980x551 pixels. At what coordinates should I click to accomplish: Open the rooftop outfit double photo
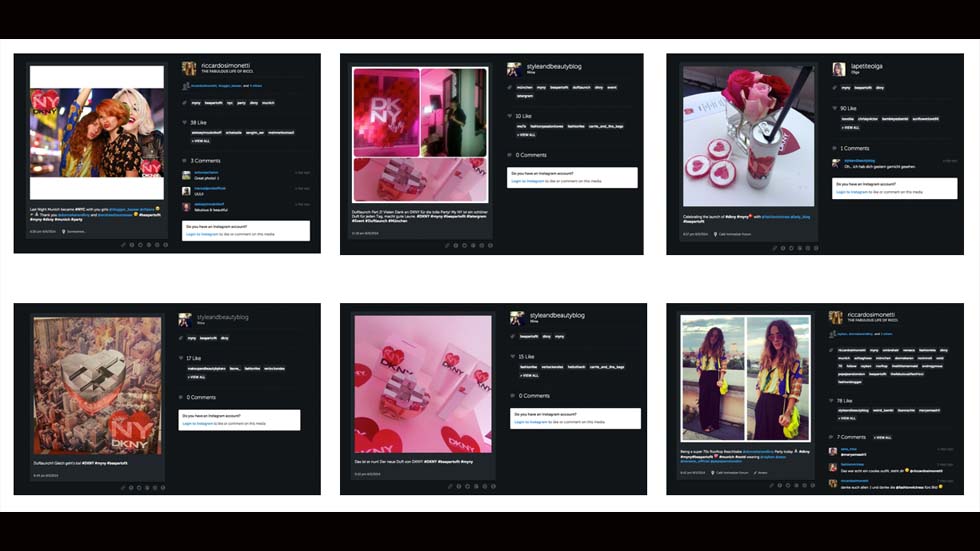click(746, 378)
